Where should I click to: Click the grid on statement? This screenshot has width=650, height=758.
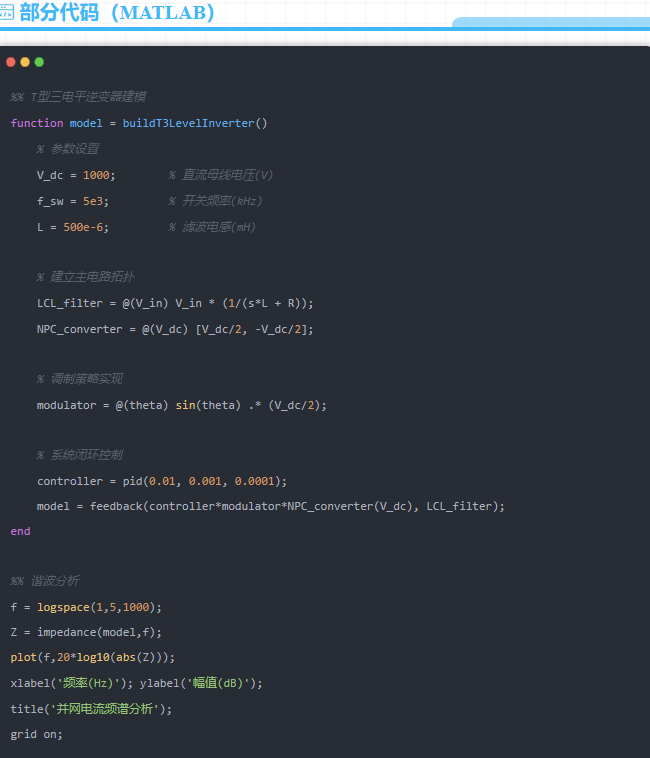pos(36,734)
